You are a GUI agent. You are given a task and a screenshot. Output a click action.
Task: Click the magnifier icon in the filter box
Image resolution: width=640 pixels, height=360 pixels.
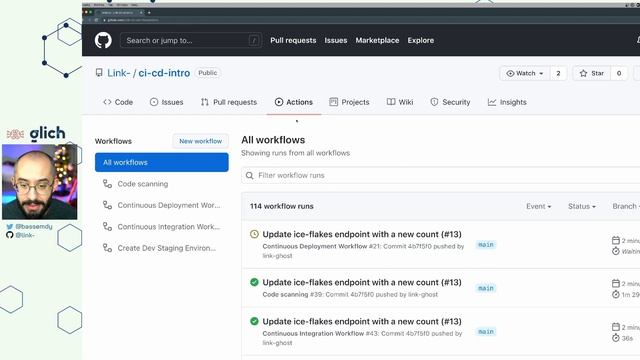[249, 176]
